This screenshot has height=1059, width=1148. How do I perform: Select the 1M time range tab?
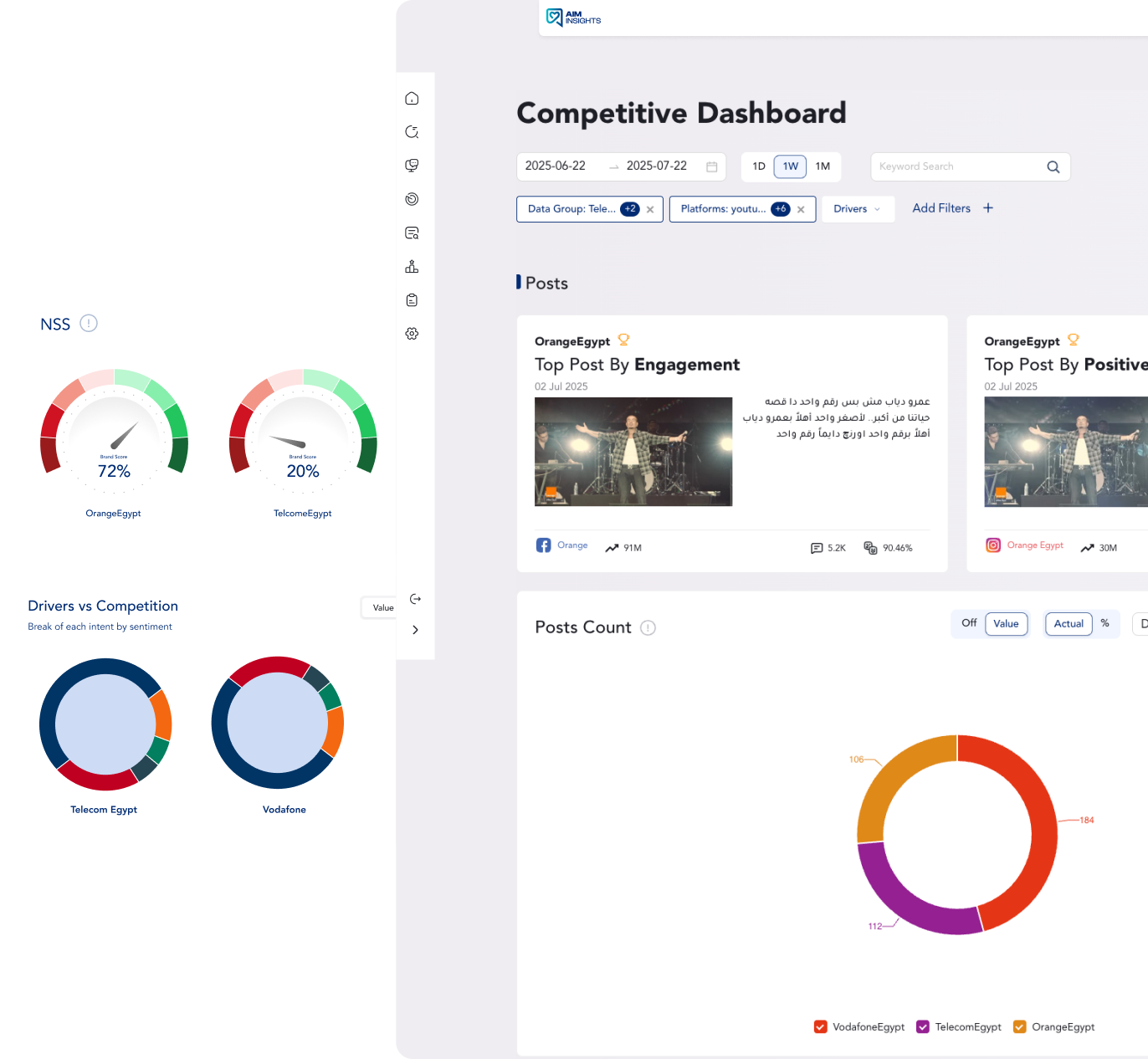click(823, 166)
